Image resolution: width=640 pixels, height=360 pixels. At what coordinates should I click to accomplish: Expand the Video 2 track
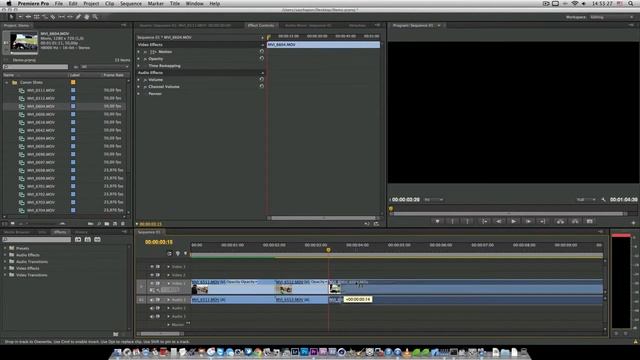(x=169, y=275)
